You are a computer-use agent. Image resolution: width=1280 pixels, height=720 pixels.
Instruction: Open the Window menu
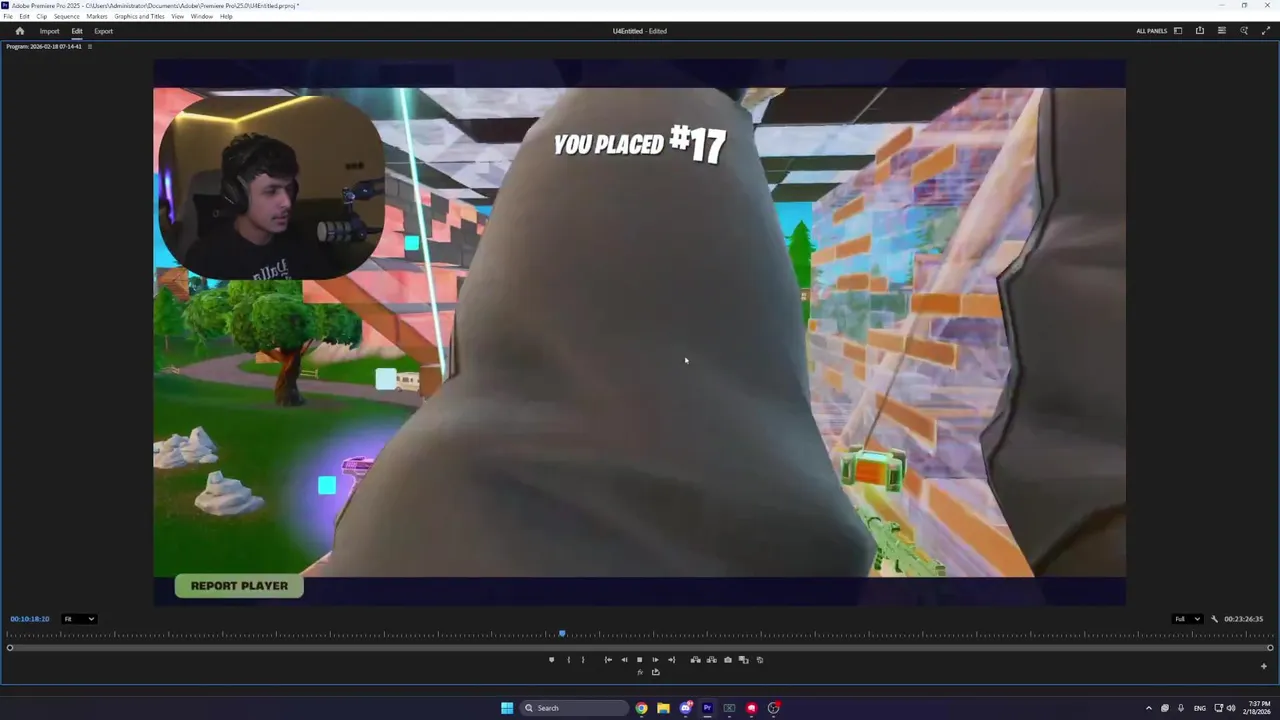[x=201, y=16]
